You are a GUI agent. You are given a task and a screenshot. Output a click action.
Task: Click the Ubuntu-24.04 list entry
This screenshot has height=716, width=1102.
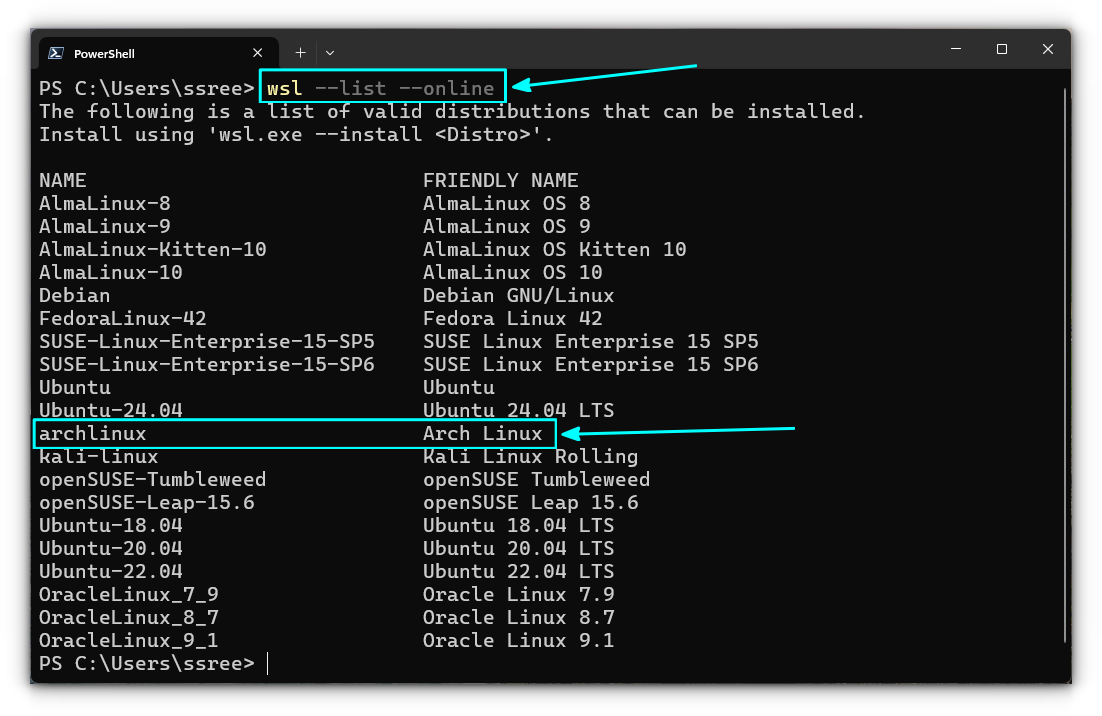109,410
